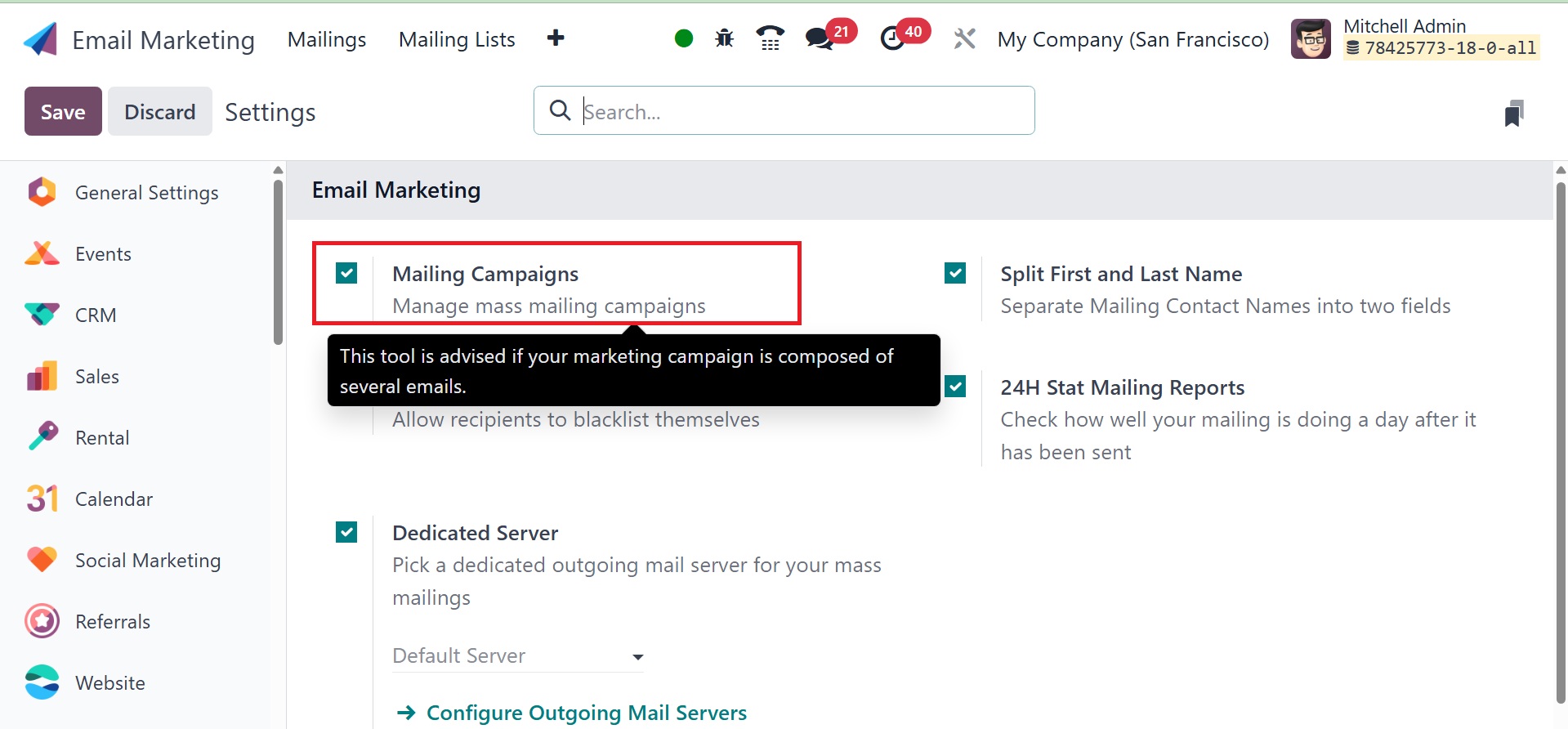
Task: Follow the Configure Outgoing Mail Servers link
Action: (x=586, y=713)
